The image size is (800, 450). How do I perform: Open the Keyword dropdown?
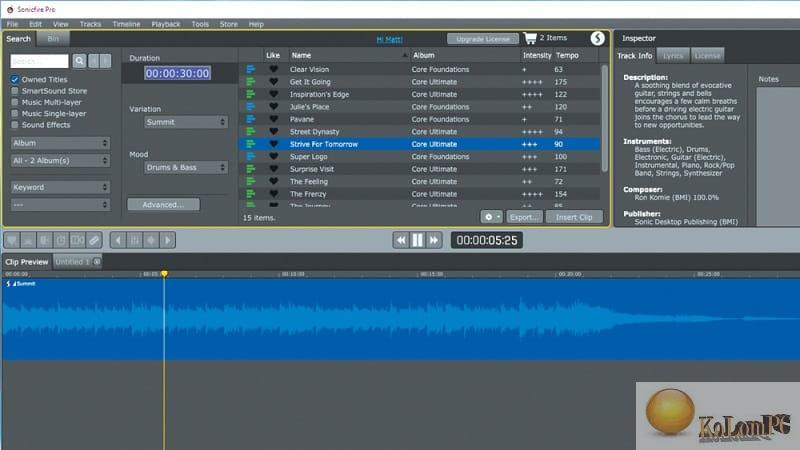pos(60,187)
